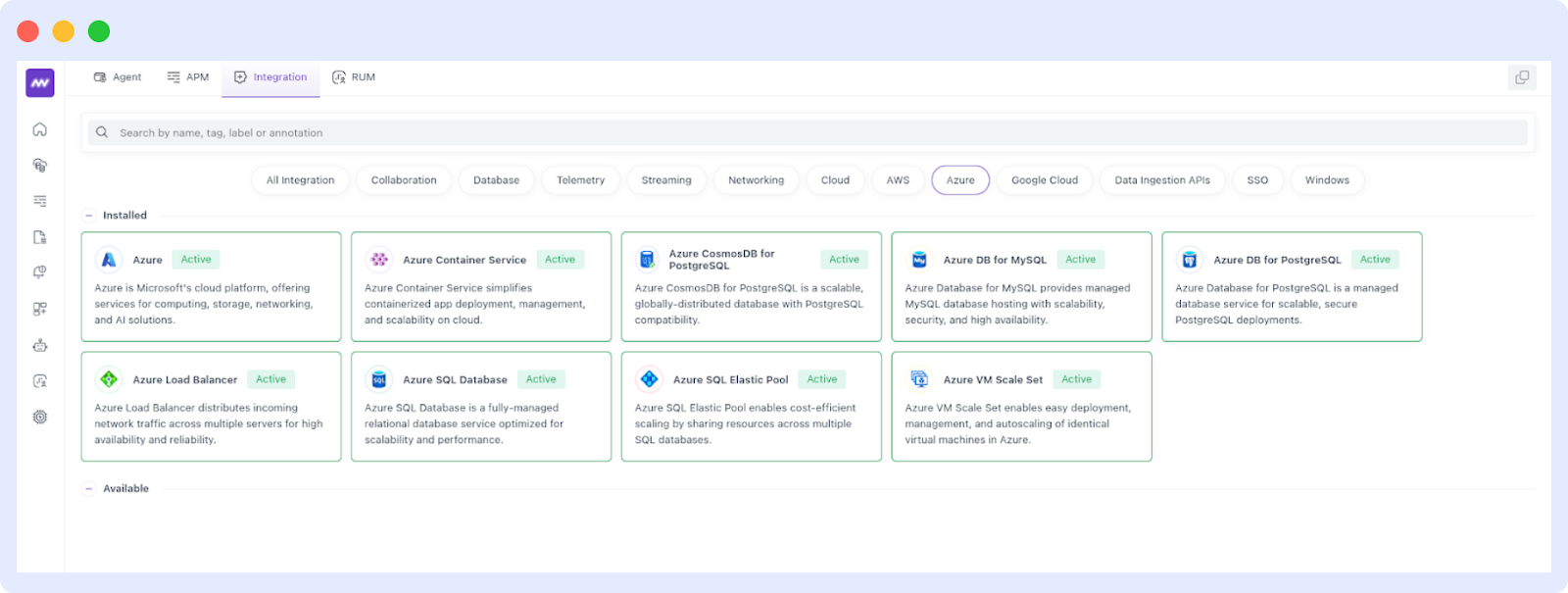Click the 'Azure Container Service' card title
The image size is (1568, 593).
pos(465,260)
